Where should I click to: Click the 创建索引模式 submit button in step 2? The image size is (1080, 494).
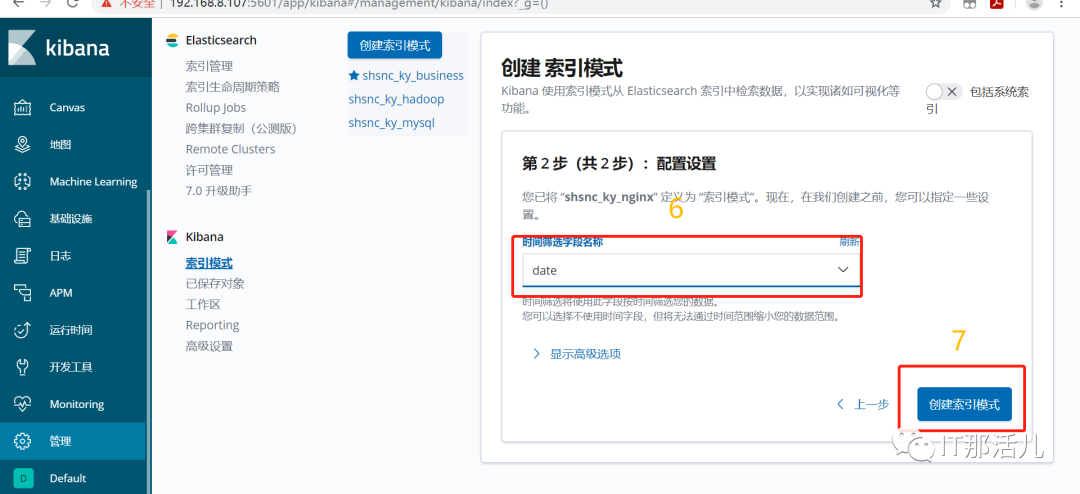click(x=964, y=404)
